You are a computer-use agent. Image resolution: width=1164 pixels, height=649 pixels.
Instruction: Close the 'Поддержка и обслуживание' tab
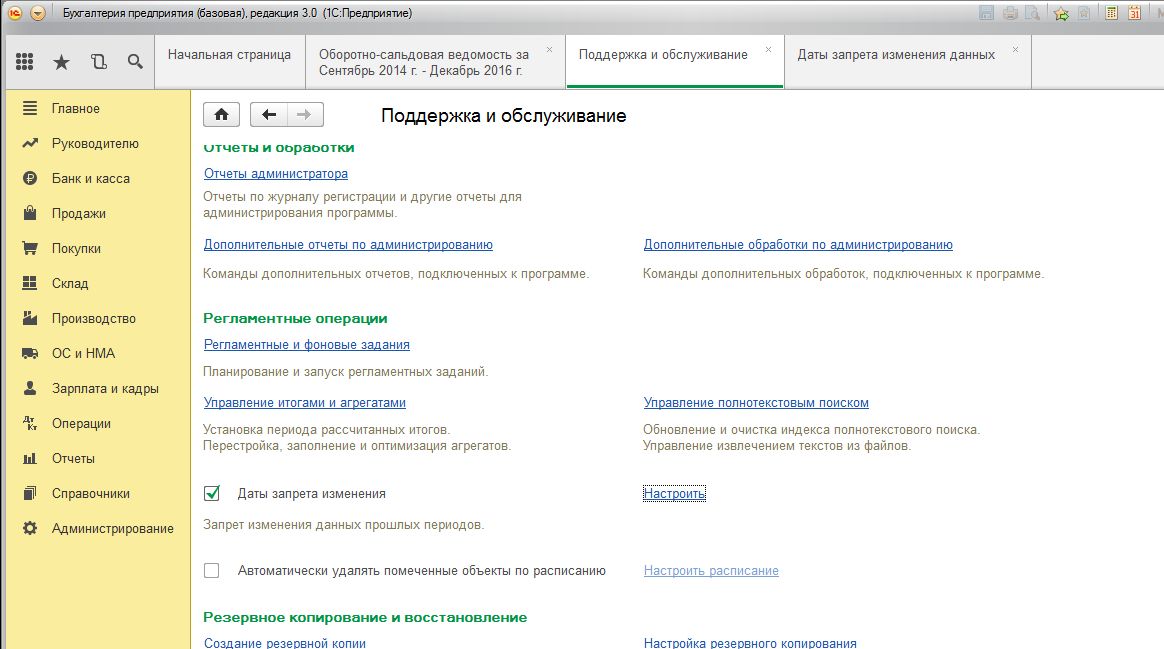point(768,49)
